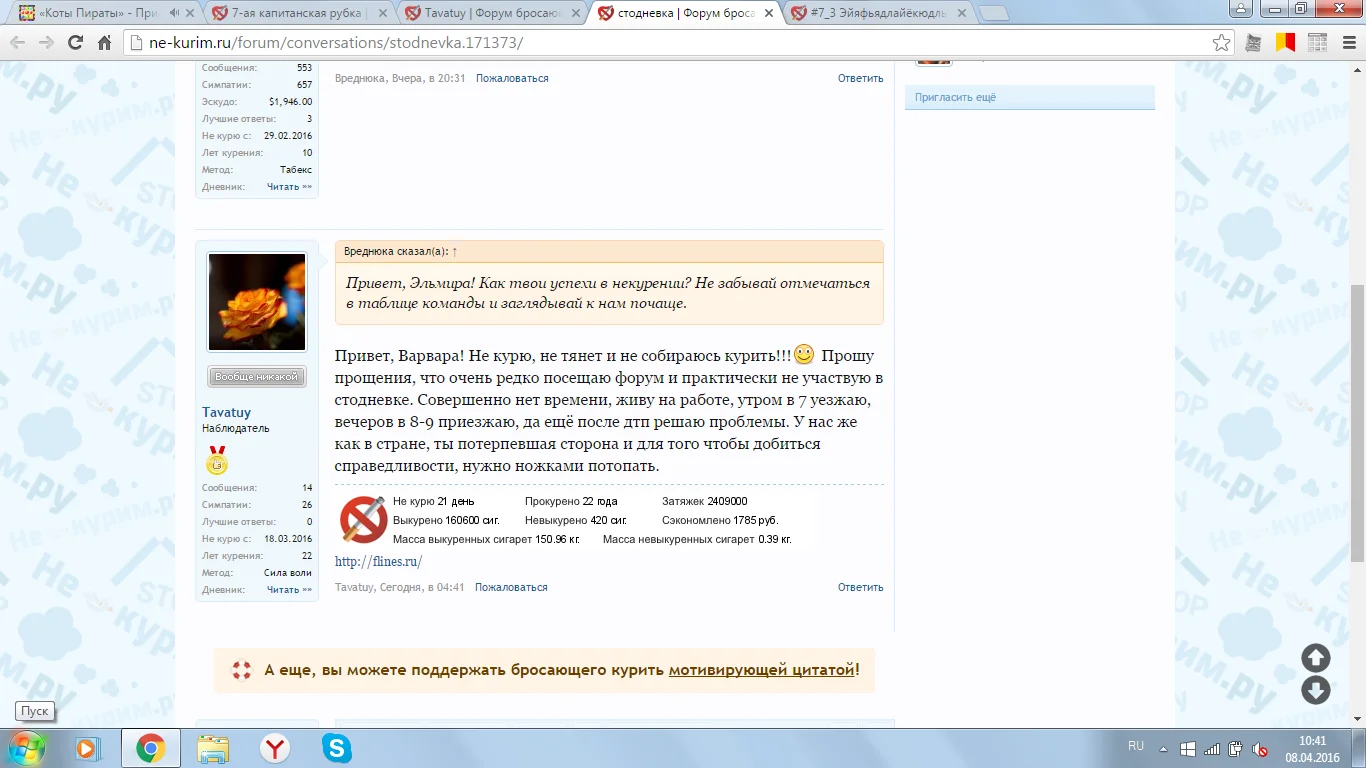
Task: Launch the media player from the taskbar
Action: [x=87, y=748]
